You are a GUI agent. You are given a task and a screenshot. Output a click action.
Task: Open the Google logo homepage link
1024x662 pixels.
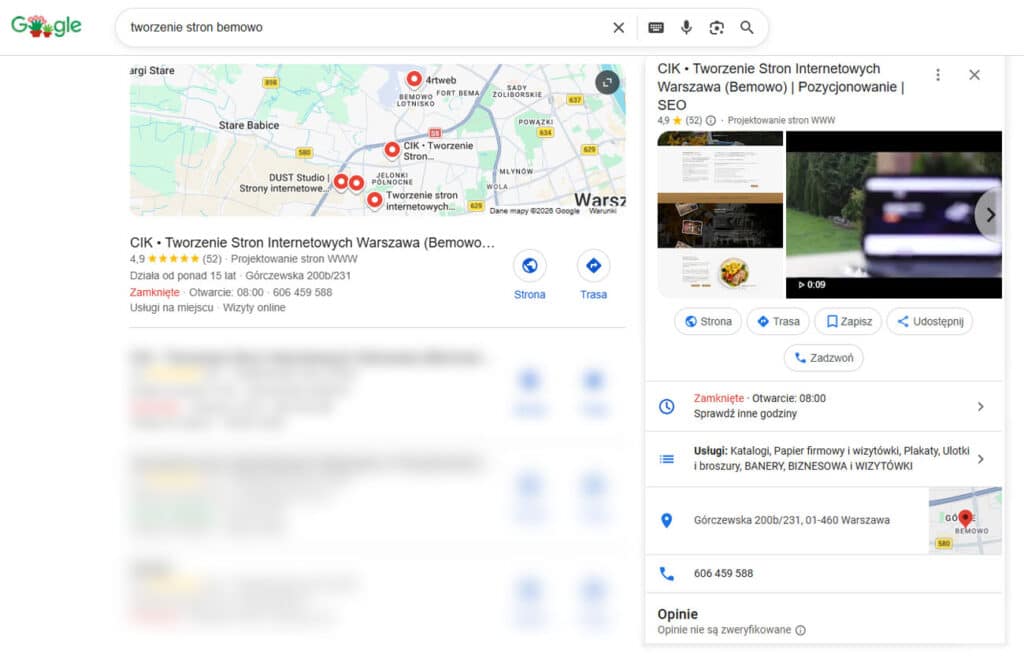tap(46, 26)
